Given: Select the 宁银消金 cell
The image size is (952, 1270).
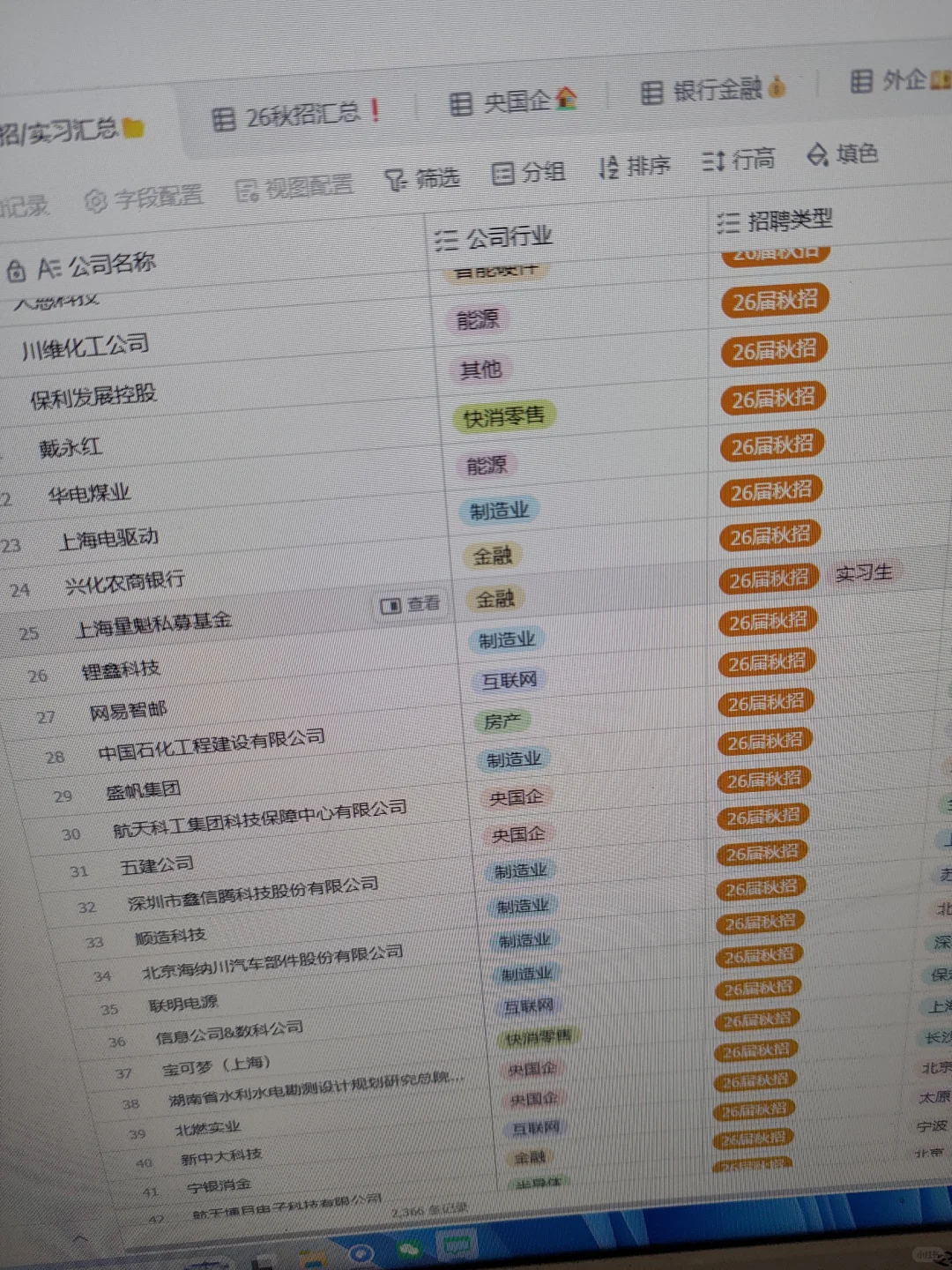Looking at the screenshot, I should pyautogui.click(x=219, y=1186).
